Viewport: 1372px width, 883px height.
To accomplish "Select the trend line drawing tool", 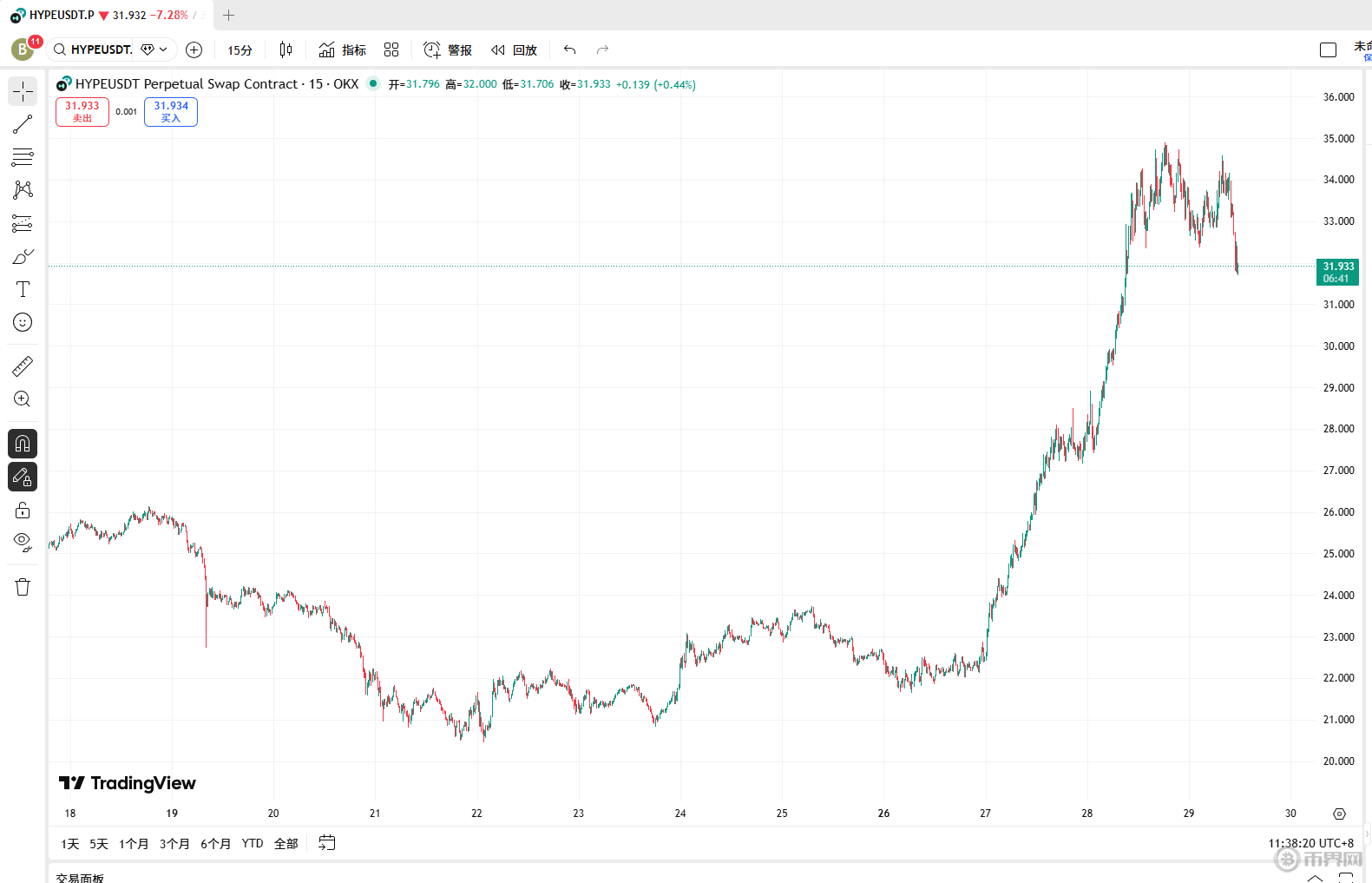I will click(23, 124).
